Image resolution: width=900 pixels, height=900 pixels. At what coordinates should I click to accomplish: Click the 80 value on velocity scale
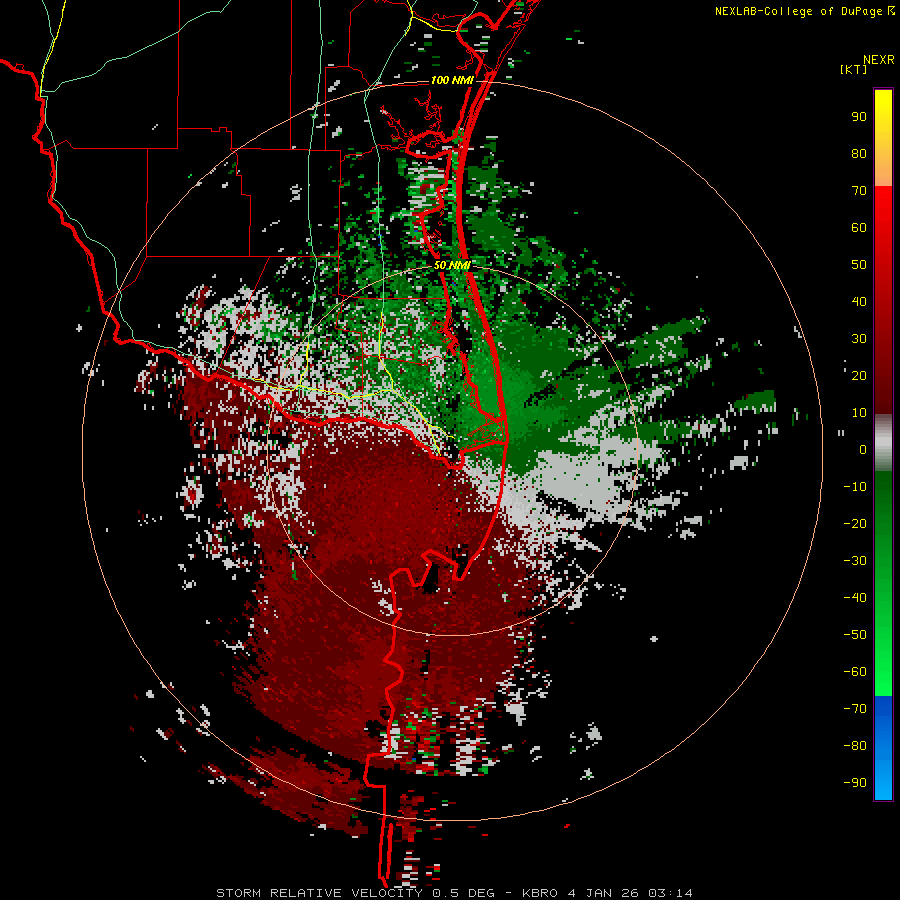point(859,154)
